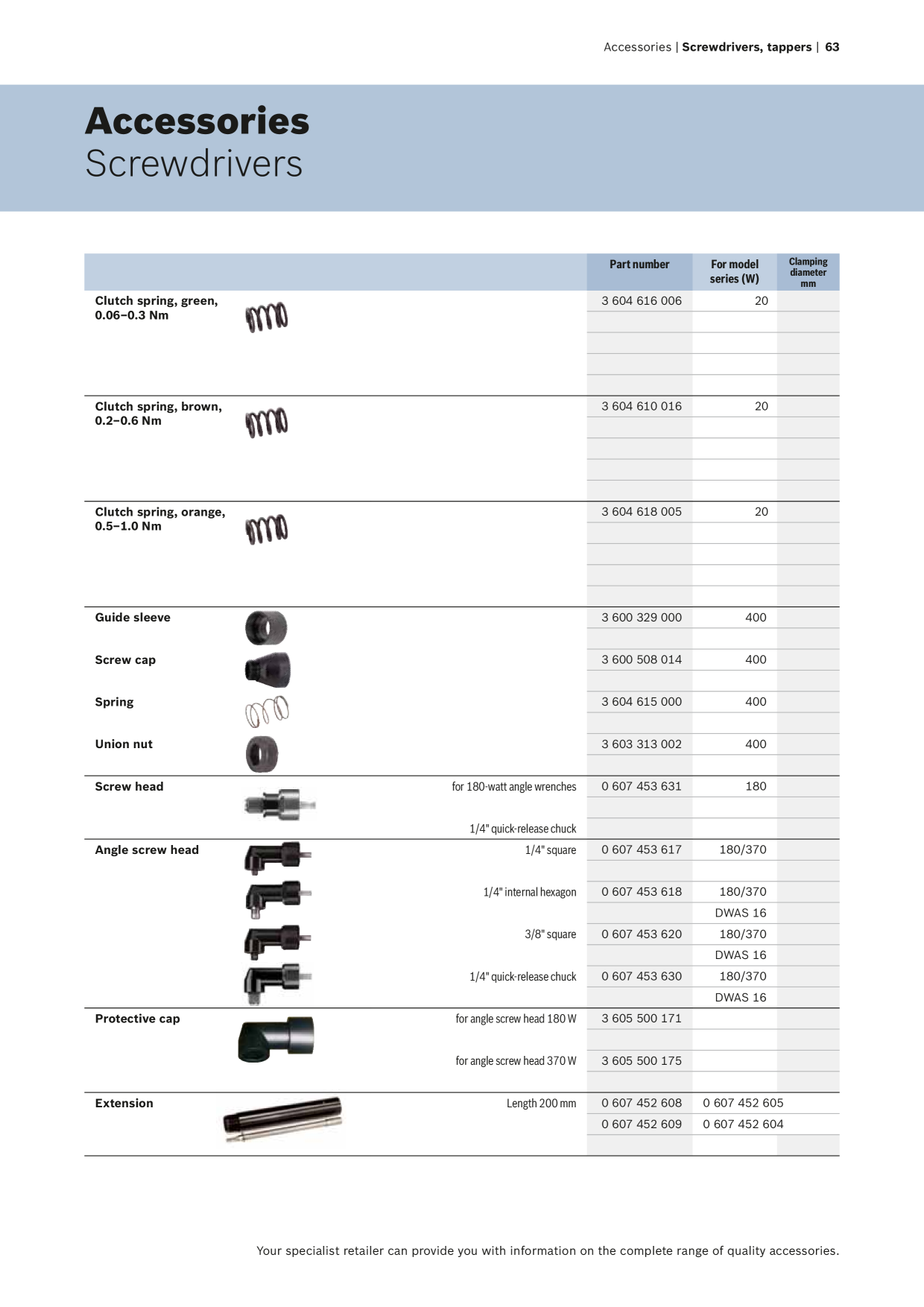Click 'Length 200 mm' description

tap(542, 1104)
